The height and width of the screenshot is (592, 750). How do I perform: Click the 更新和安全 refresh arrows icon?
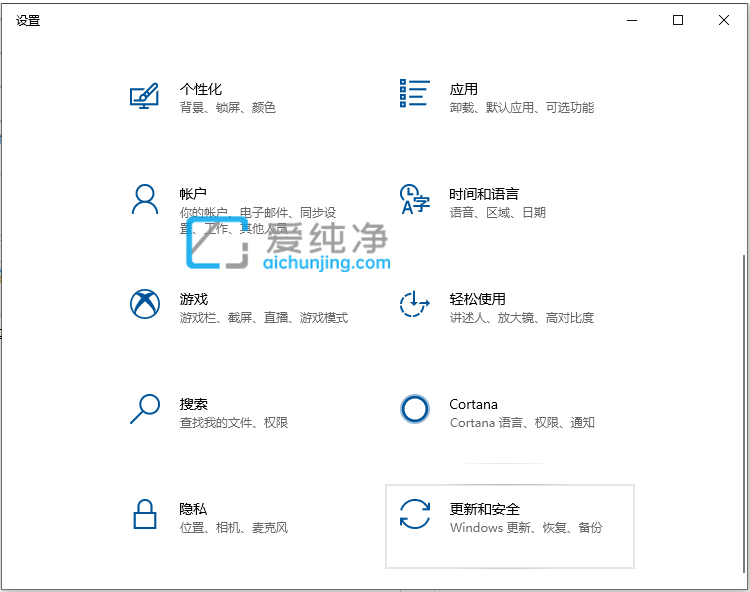pos(415,514)
